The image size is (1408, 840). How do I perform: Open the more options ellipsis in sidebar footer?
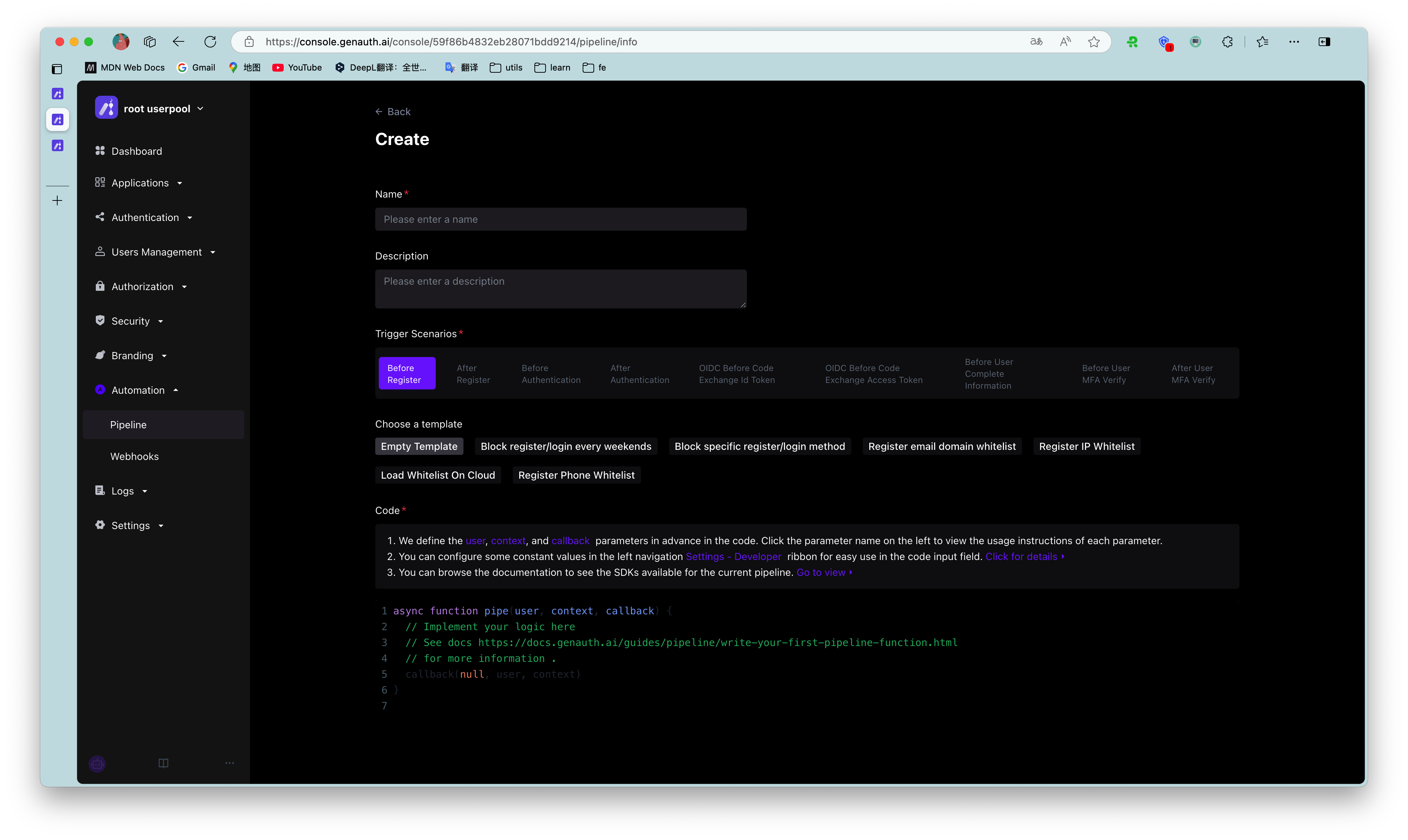click(229, 763)
